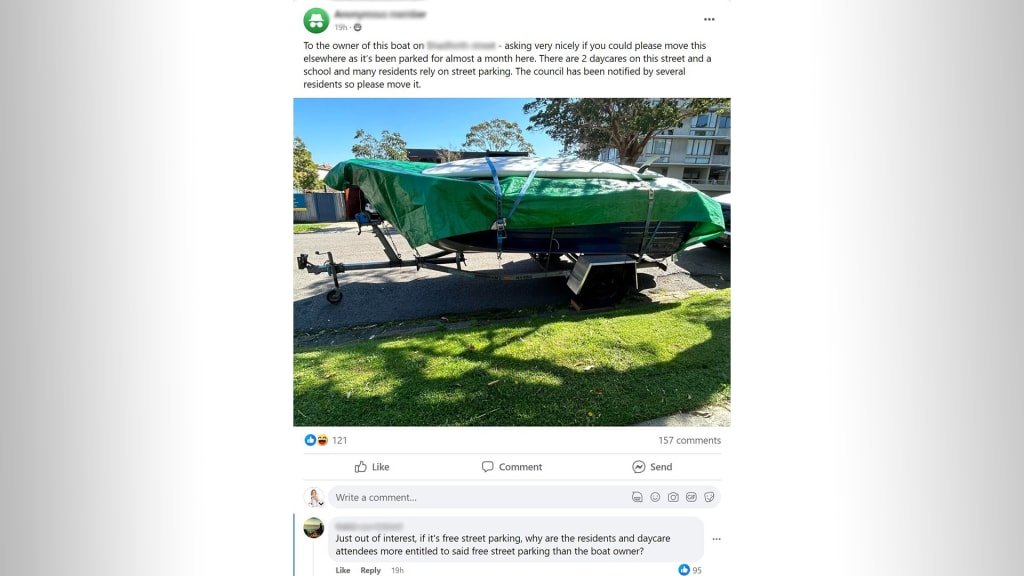Open the sticker picker in the comment box
Image resolution: width=1024 pixels, height=576 pixels.
click(709, 497)
